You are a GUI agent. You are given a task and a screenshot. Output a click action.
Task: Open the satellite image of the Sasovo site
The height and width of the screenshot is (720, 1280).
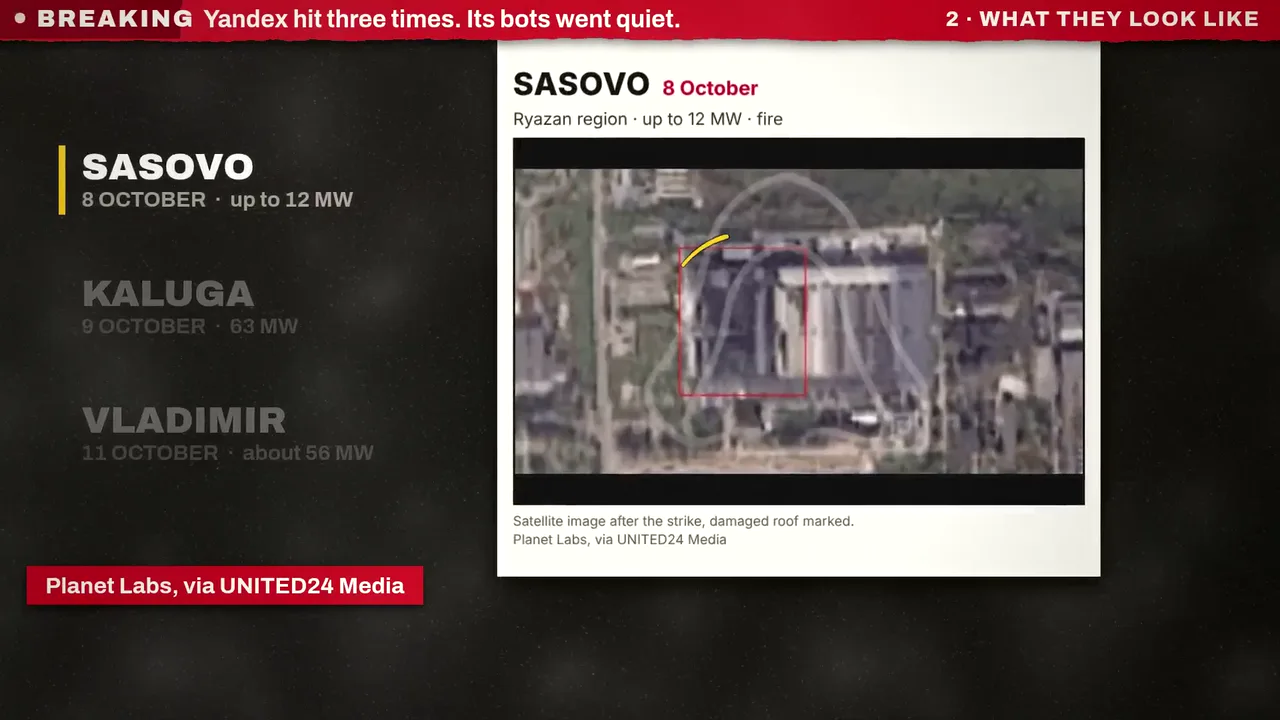point(798,321)
